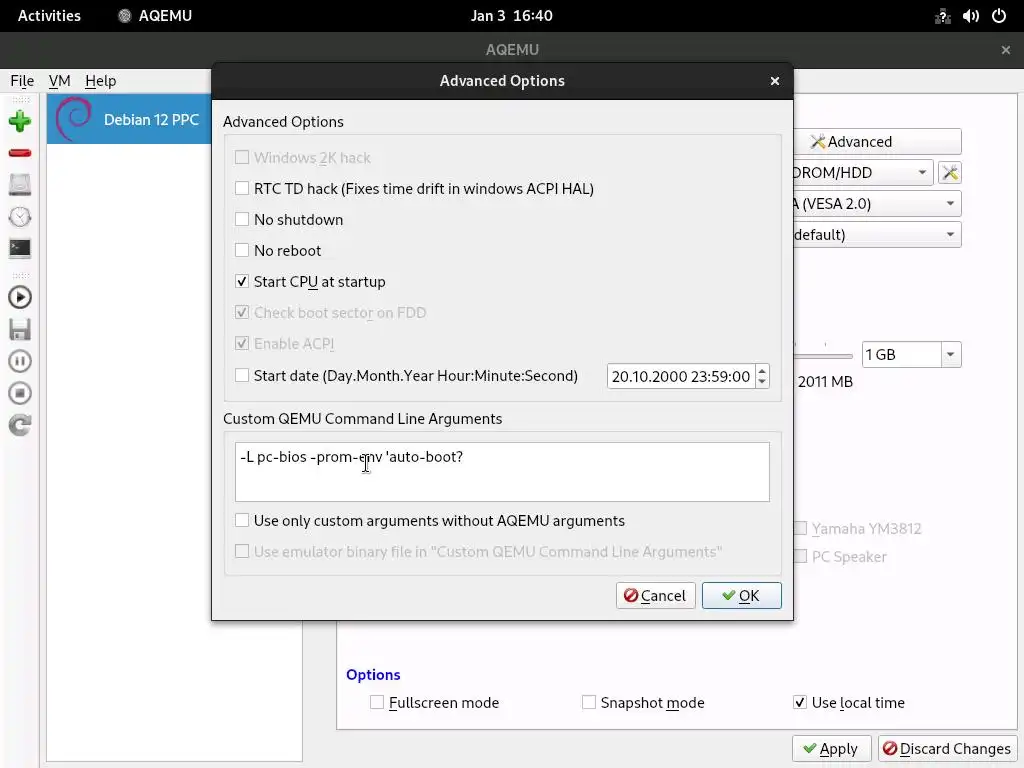Click the memory size slider track
Image resolution: width=1024 pixels, height=768 pixels.
coord(823,356)
